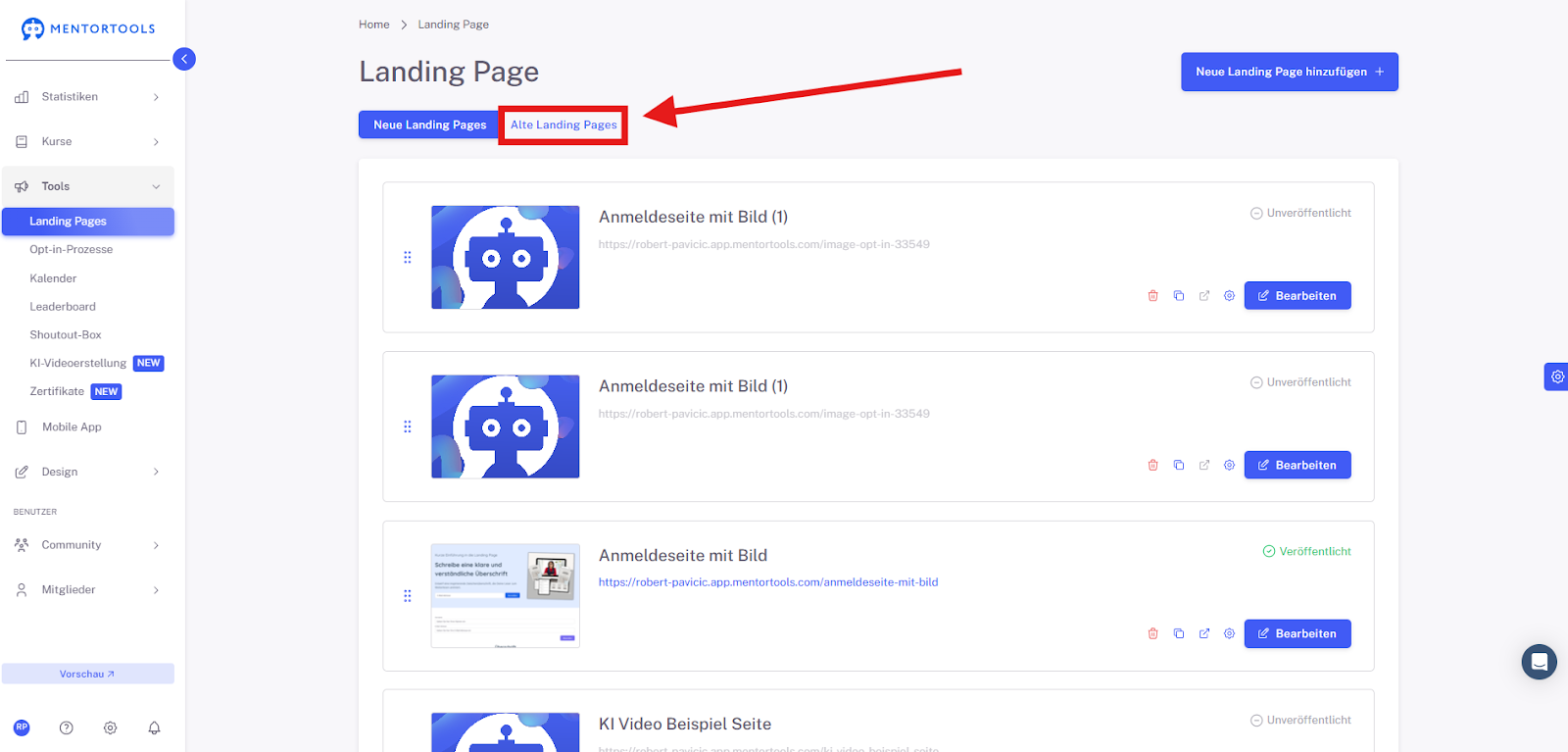This screenshot has height=752, width=1568.
Task: Click thumbnail of published Anmeldeseite mit Bild
Action: [506, 596]
